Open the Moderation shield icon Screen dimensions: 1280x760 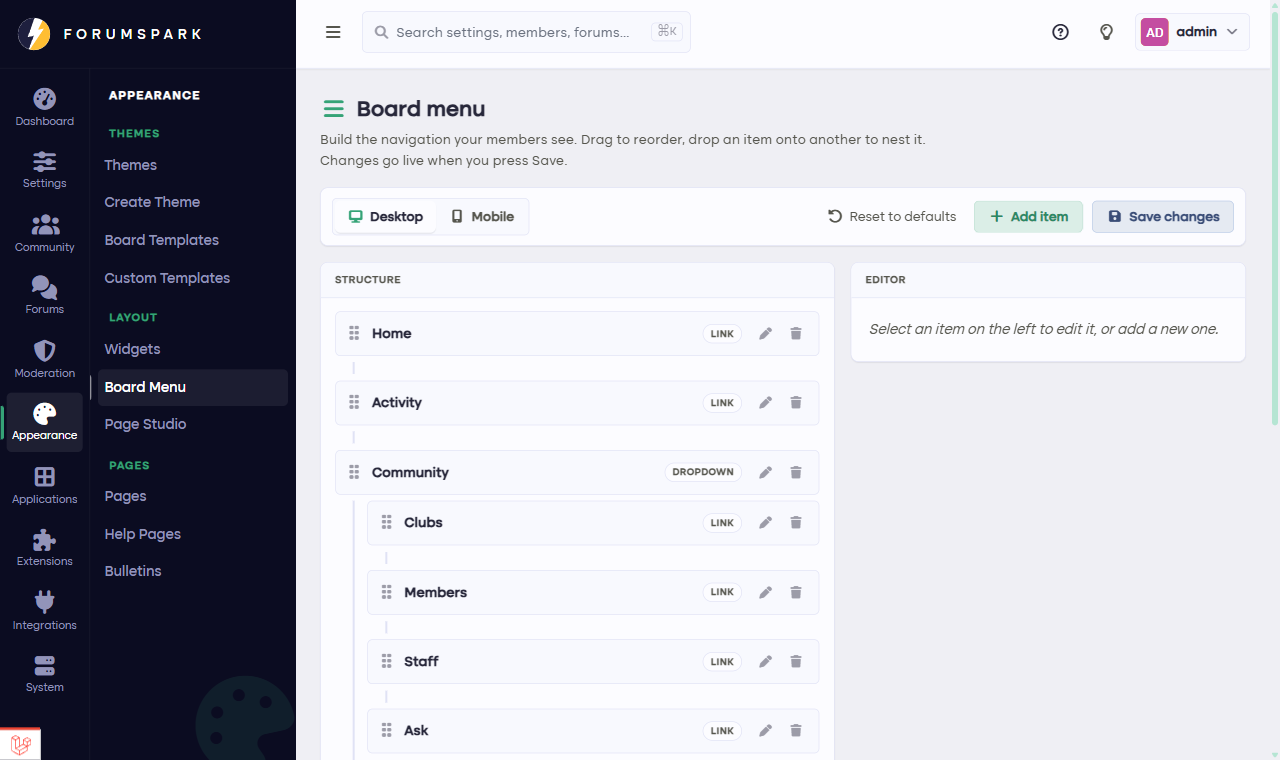(x=45, y=351)
